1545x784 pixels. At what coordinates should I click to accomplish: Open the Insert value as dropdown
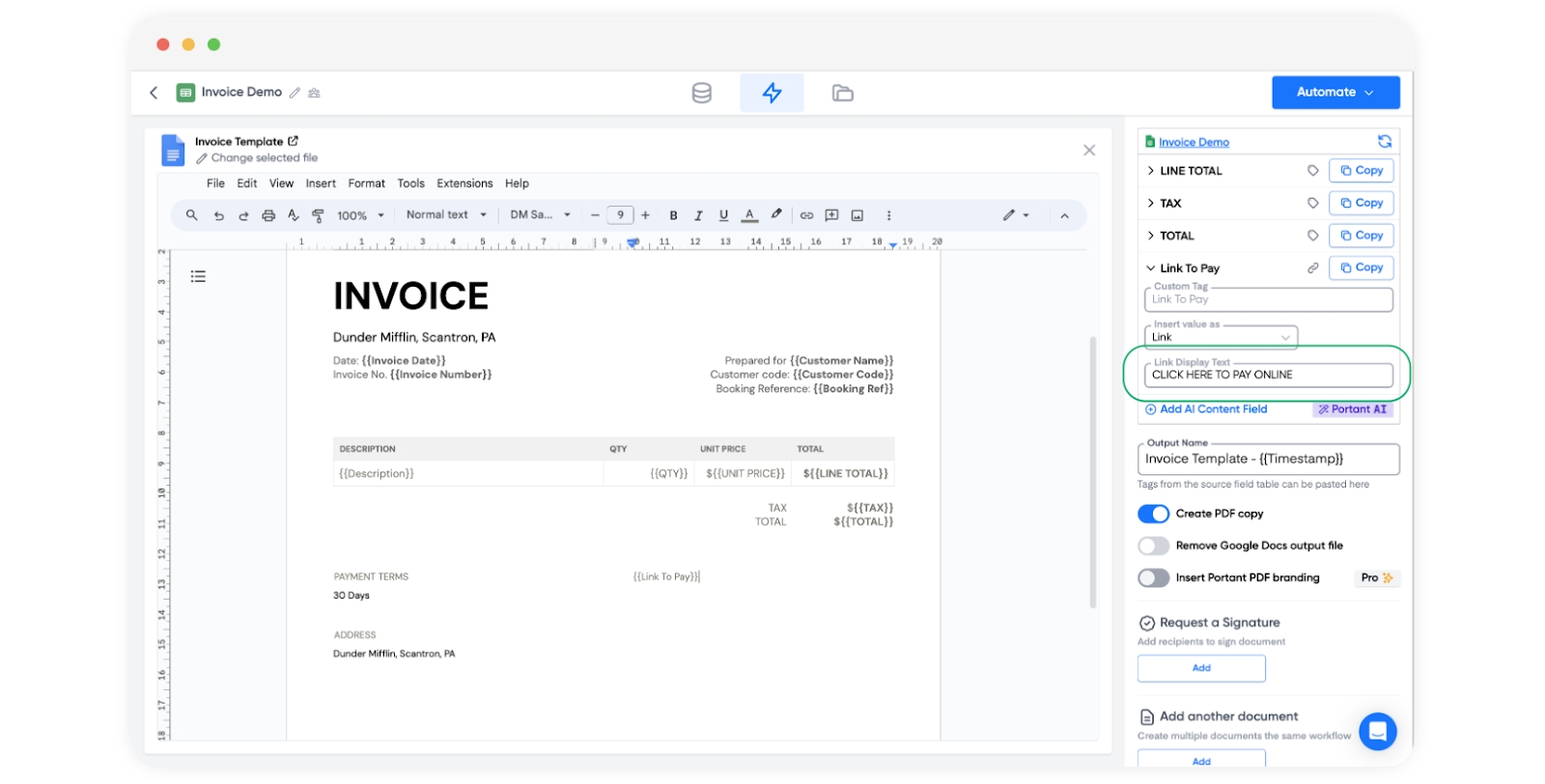pyautogui.click(x=1221, y=337)
